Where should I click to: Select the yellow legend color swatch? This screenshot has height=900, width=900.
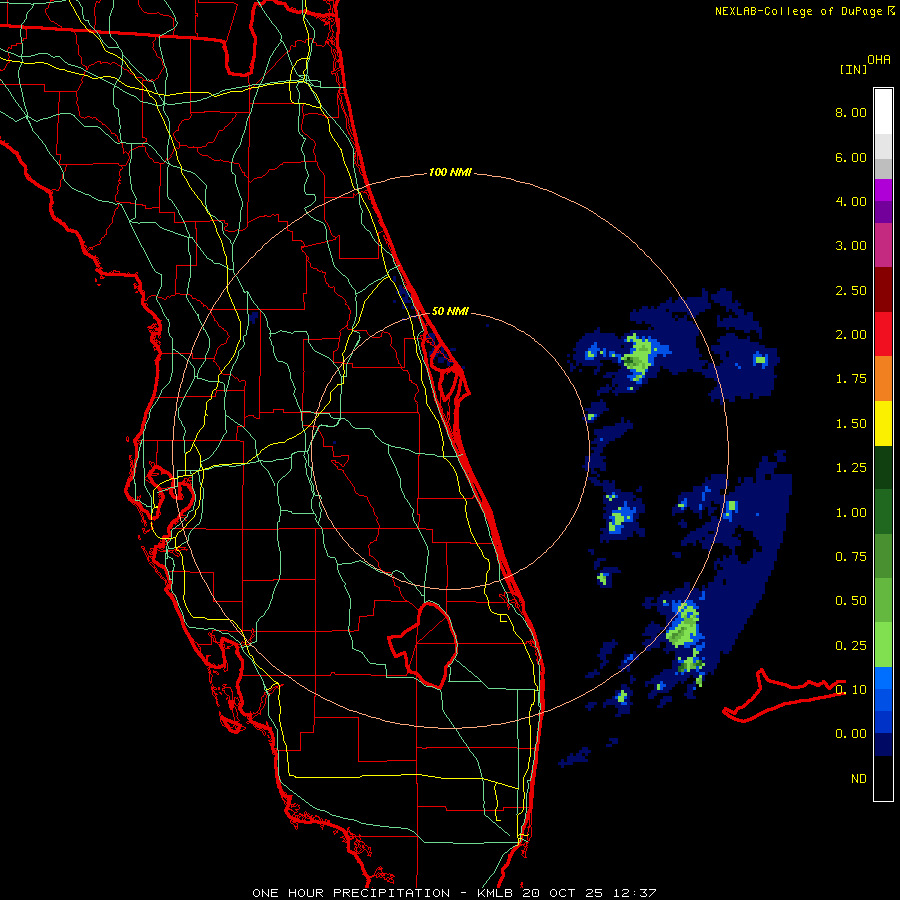(883, 423)
